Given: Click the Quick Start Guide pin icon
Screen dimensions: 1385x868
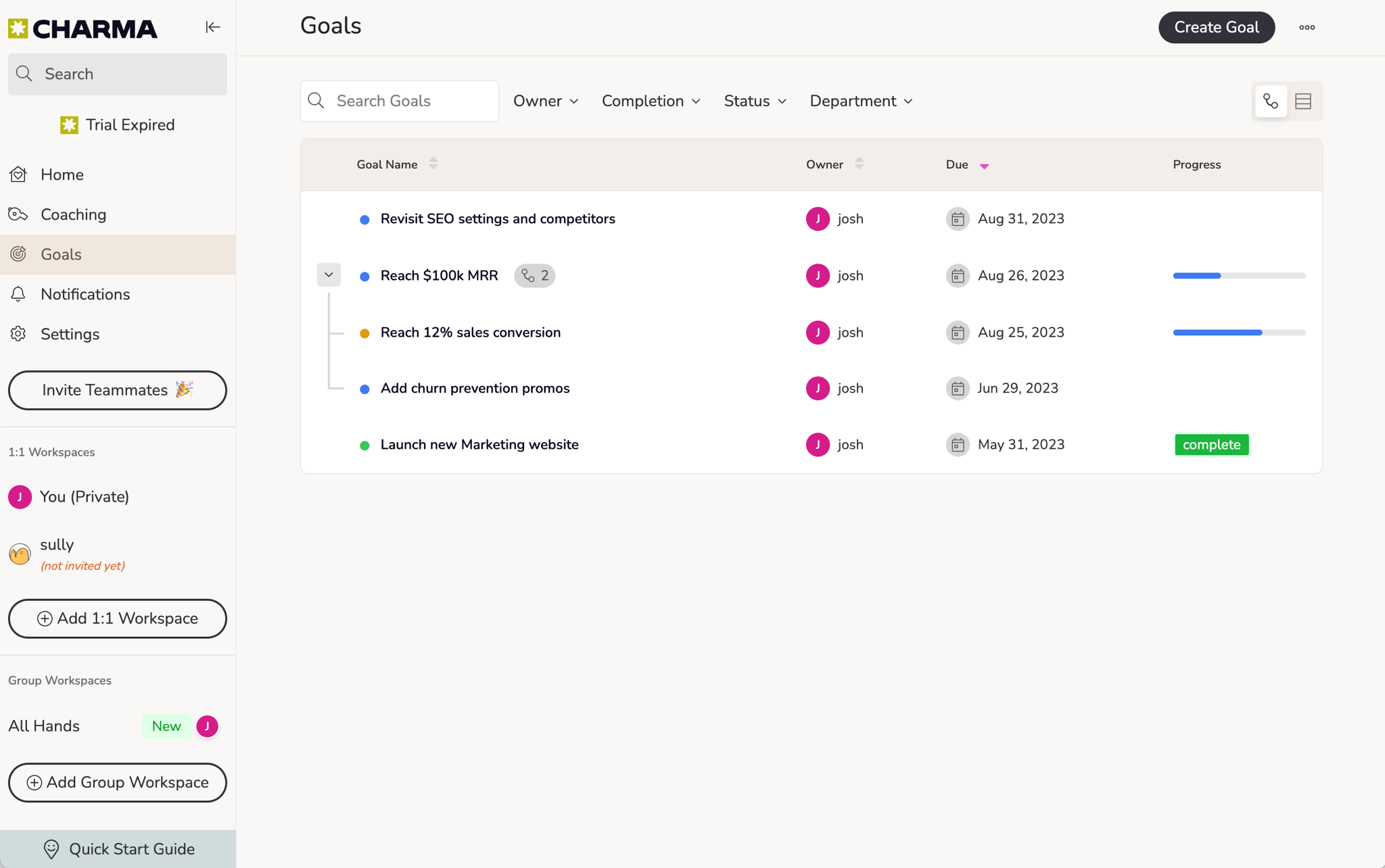Looking at the screenshot, I should pyautogui.click(x=51, y=849).
